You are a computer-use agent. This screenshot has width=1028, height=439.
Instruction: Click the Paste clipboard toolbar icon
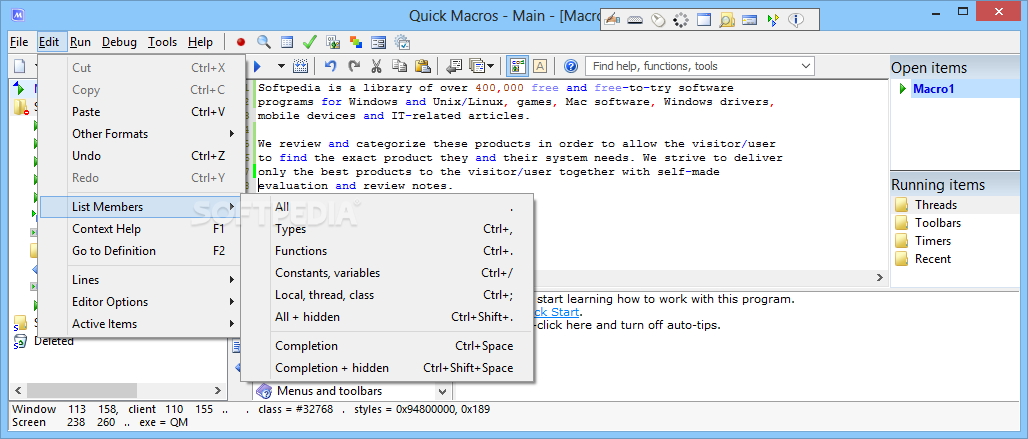click(423, 66)
